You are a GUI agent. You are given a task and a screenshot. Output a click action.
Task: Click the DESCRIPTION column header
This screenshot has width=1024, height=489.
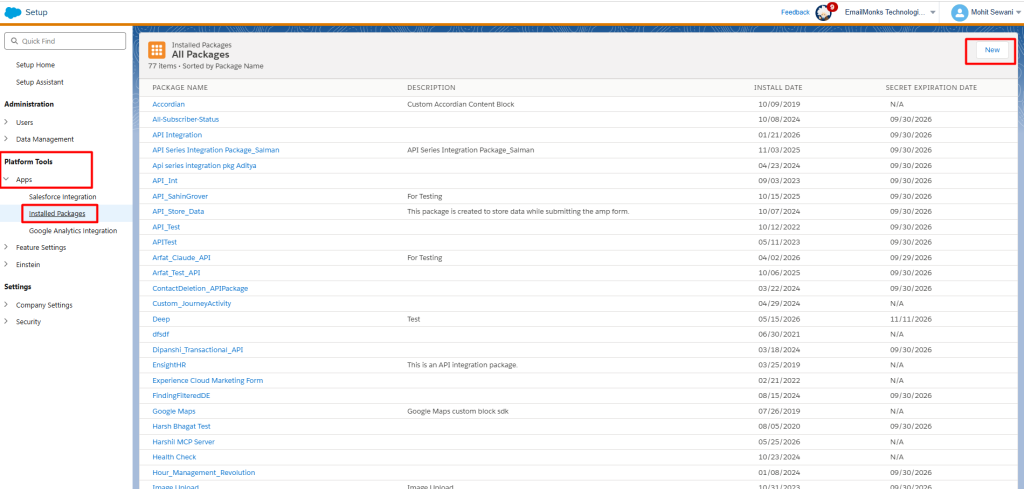(x=431, y=87)
